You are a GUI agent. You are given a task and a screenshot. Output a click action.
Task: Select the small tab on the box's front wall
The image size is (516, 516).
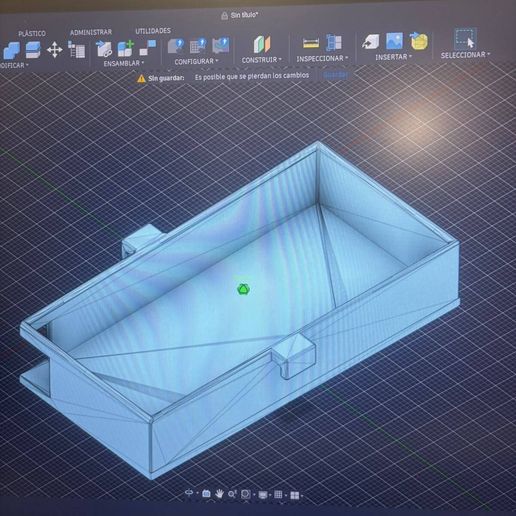294,356
